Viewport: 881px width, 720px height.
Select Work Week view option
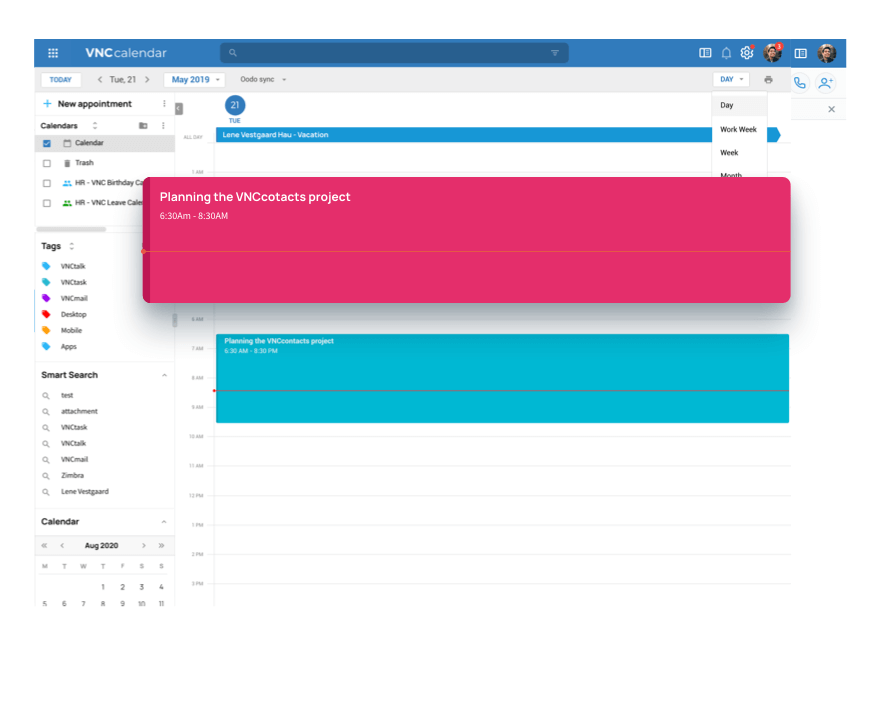[x=738, y=129]
